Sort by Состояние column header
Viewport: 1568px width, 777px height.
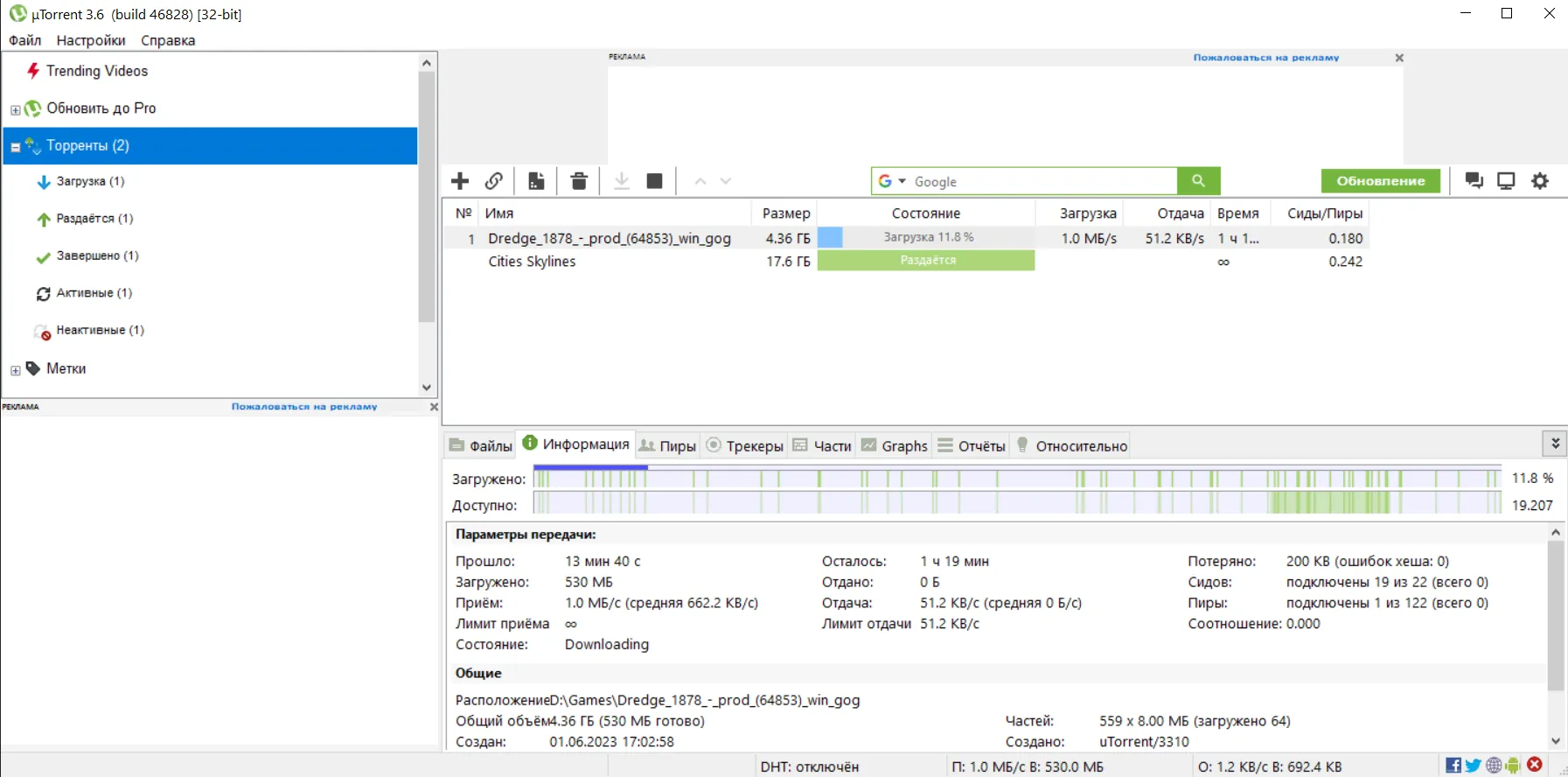point(926,213)
